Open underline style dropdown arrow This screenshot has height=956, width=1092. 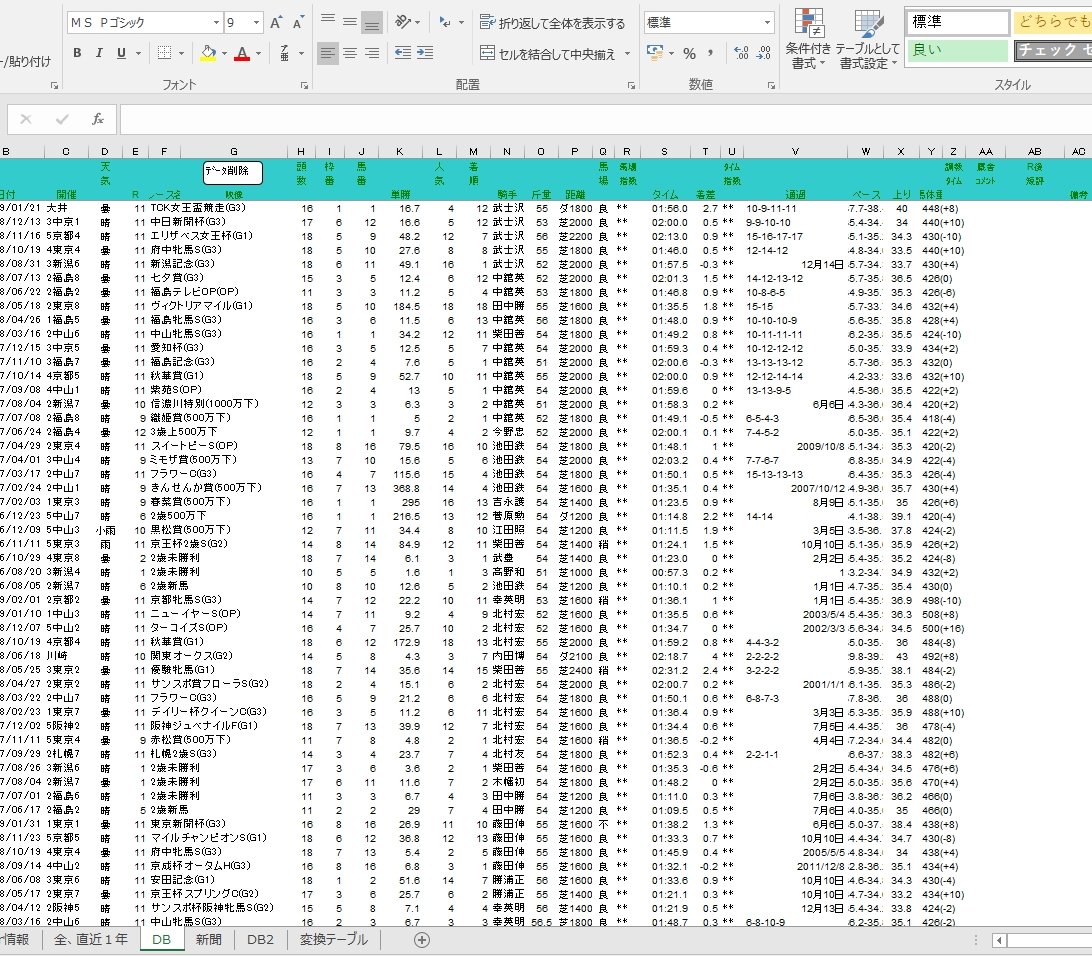(x=138, y=53)
